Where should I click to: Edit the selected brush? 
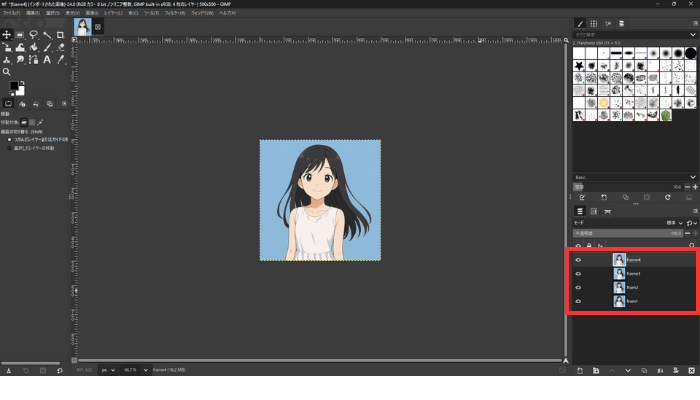click(x=583, y=197)
